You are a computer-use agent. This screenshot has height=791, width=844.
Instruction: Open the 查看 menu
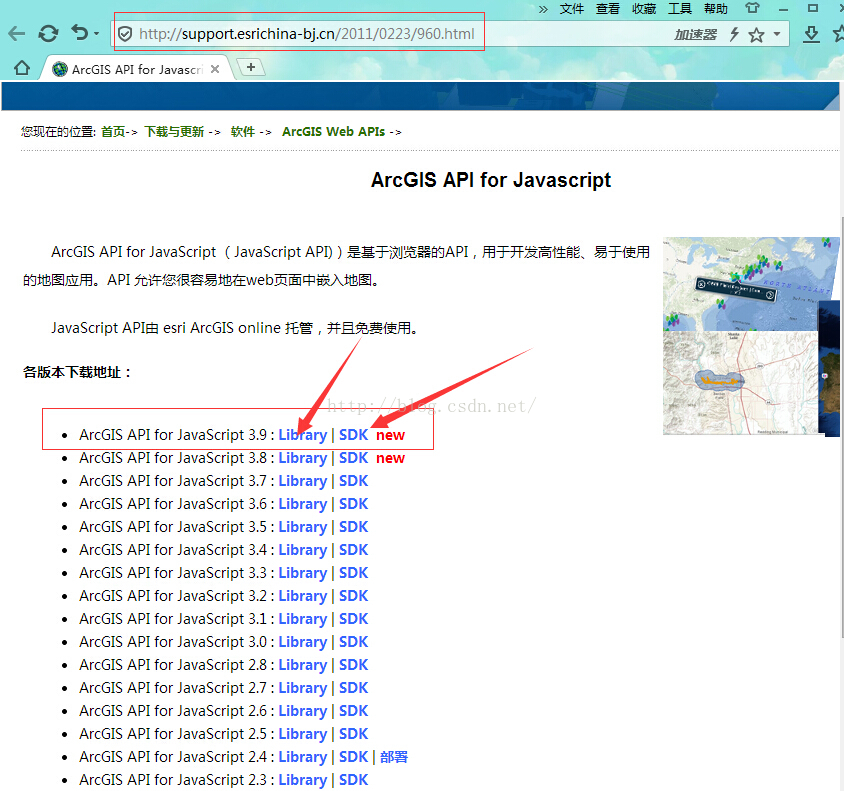click(x=608, y=9)
